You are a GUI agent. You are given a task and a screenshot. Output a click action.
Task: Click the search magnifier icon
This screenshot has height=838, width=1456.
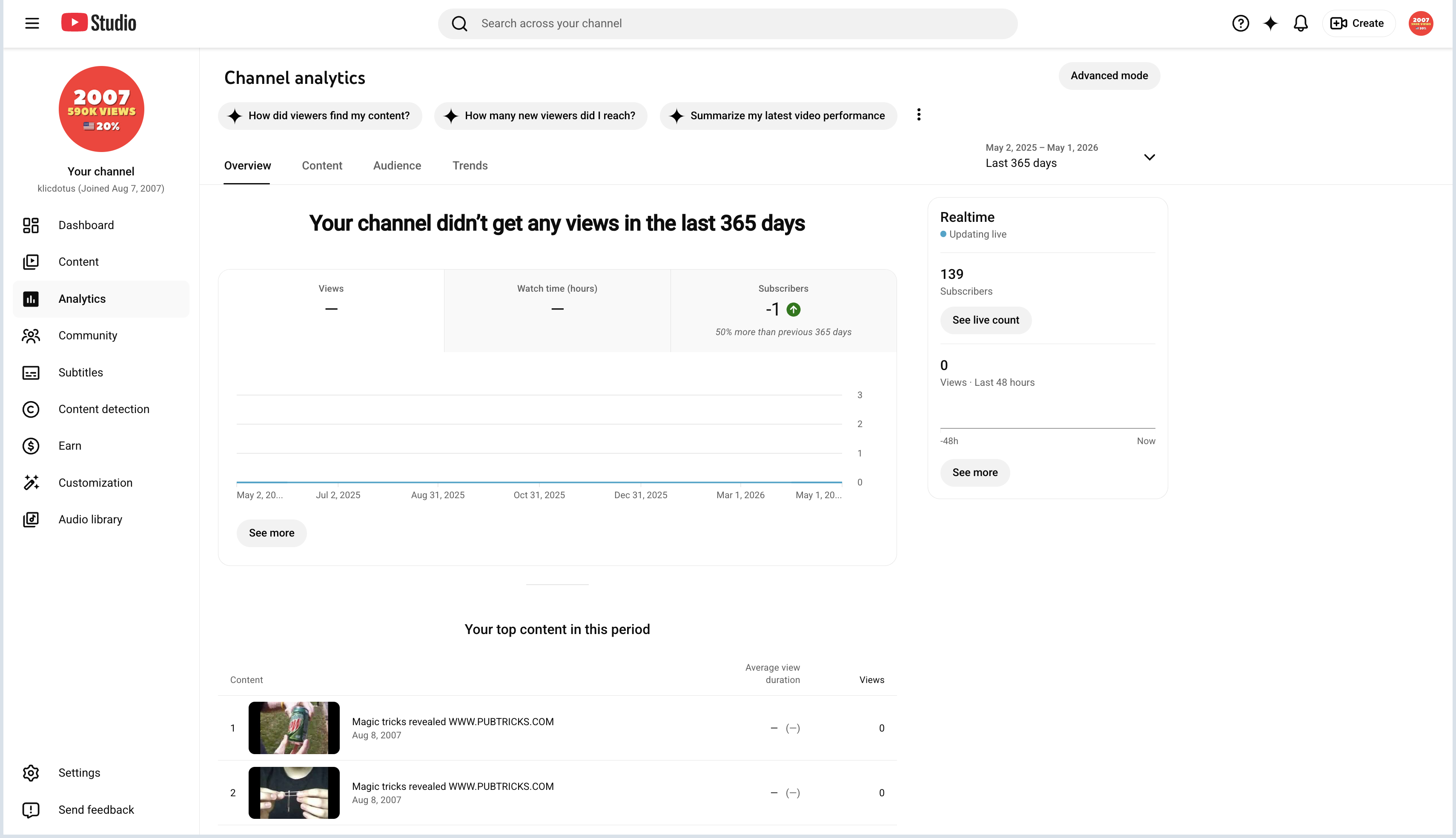(x=459, y=23)
